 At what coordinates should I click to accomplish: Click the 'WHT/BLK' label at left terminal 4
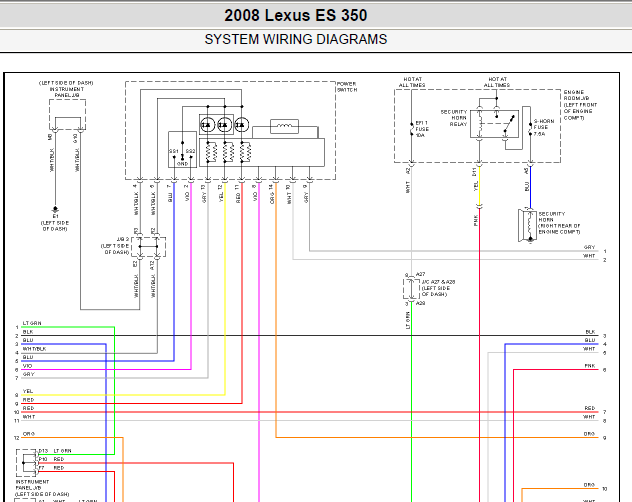(x=34, y=349)
